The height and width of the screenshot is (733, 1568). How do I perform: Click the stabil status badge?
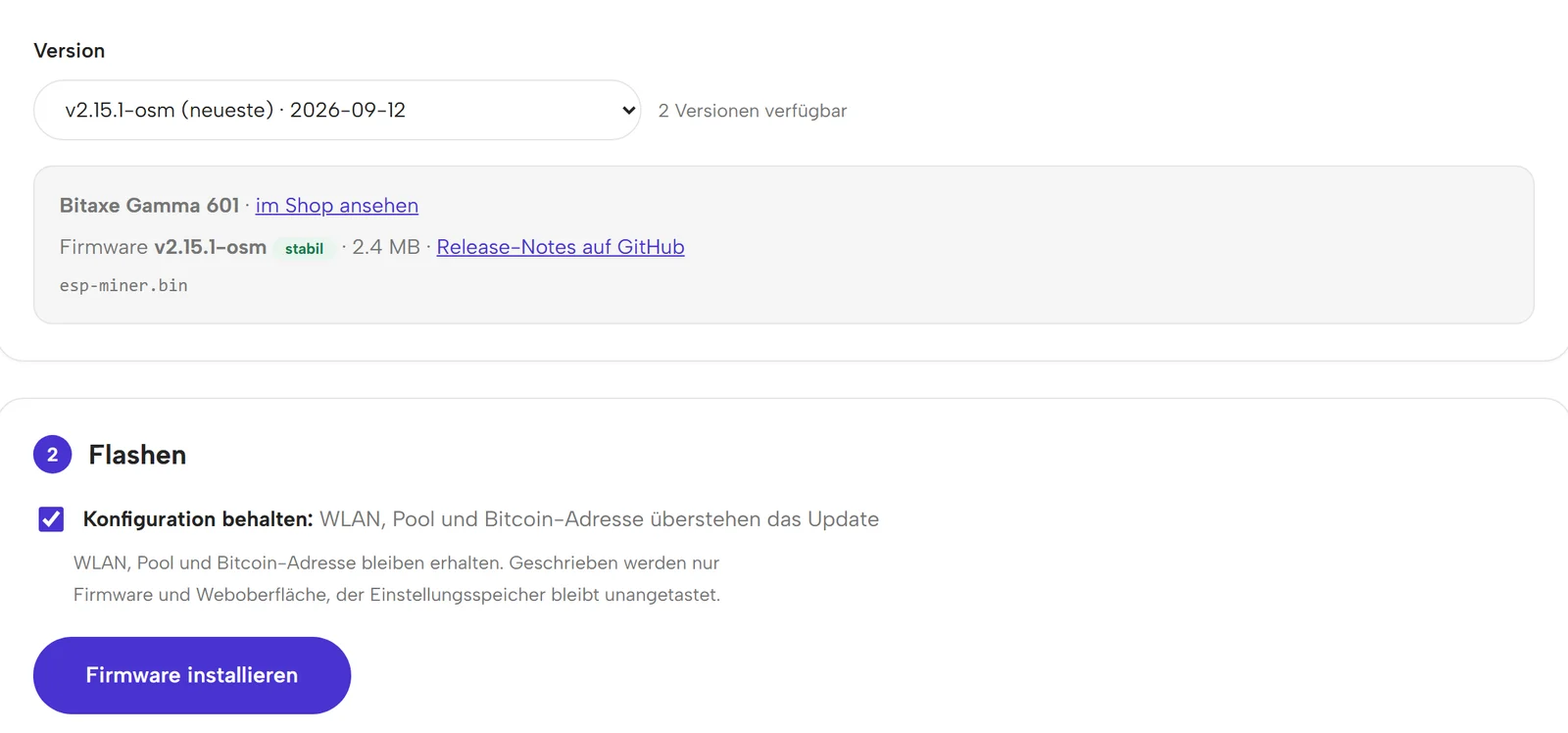coord(304,249)
